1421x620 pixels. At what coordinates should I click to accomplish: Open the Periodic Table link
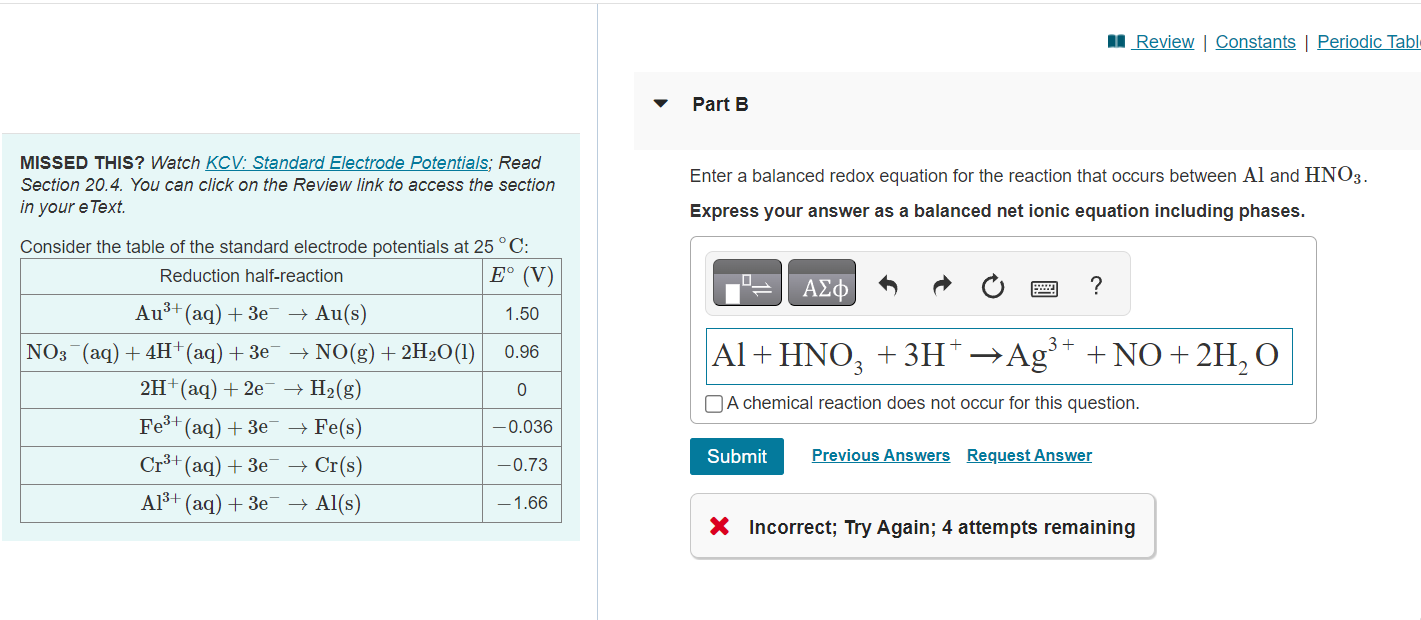(1368, 41)
